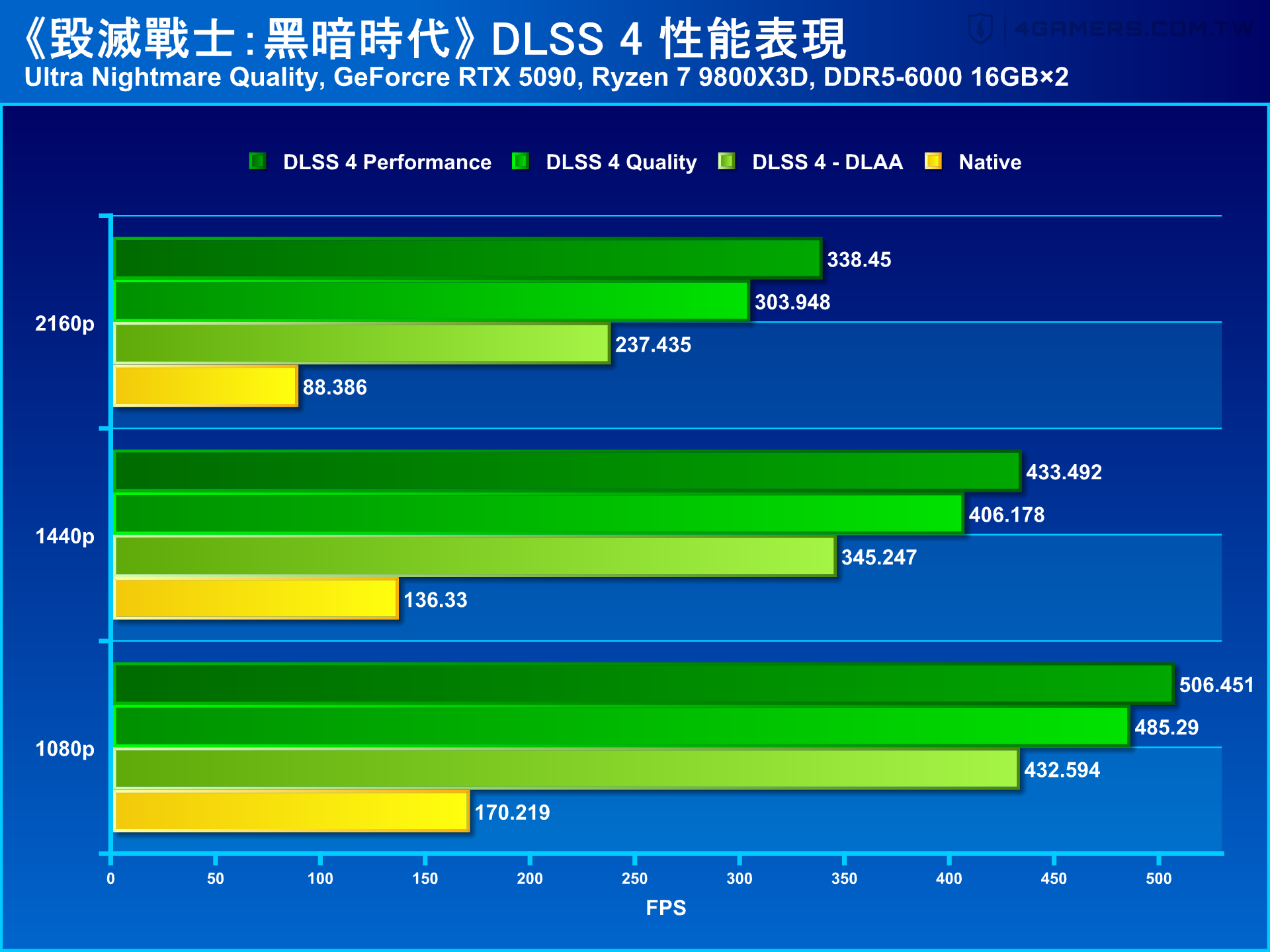1270x952 pixels.
Task: Click the Ultra Nightmare Quality subtitle line
Action: tap(546, 77)
